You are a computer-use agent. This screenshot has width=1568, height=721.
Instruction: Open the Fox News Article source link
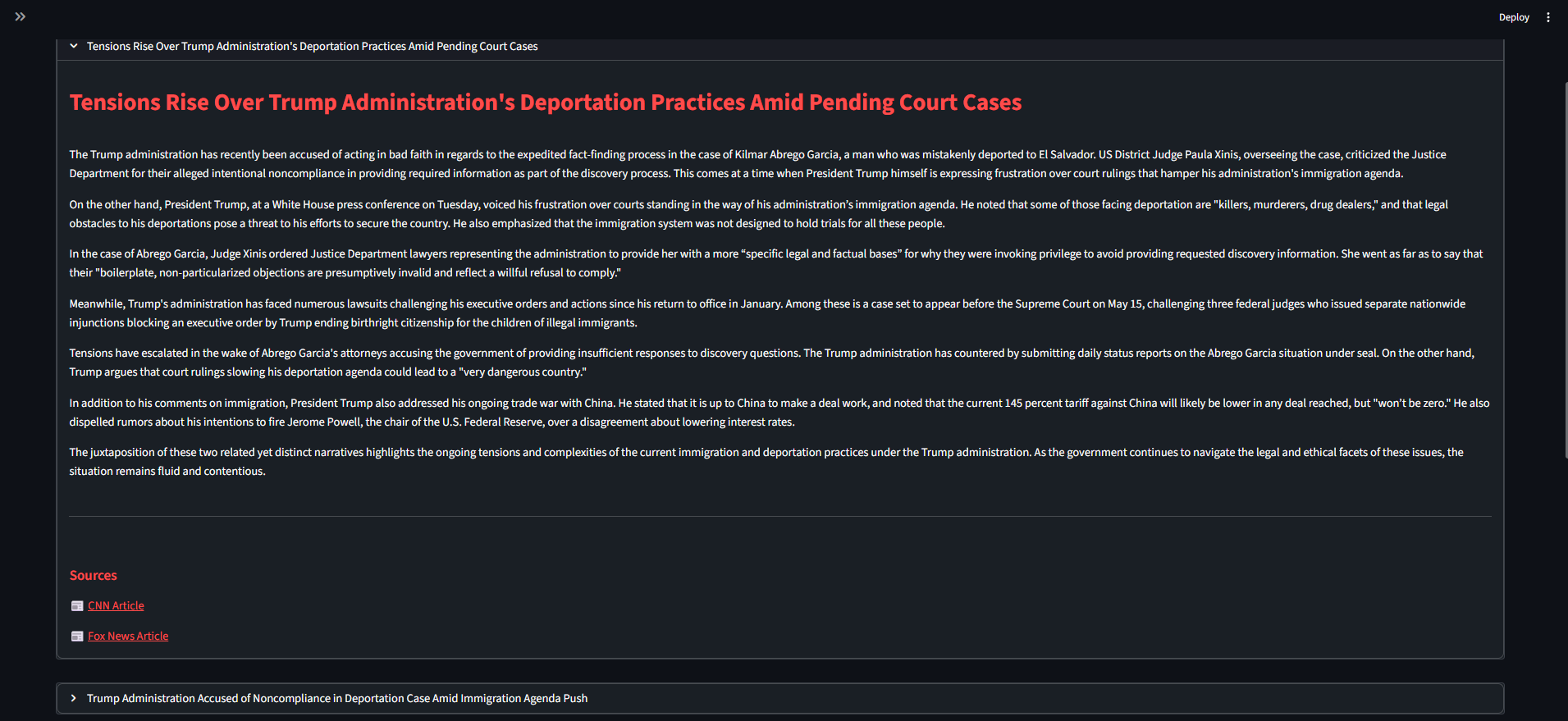[128, 637]
